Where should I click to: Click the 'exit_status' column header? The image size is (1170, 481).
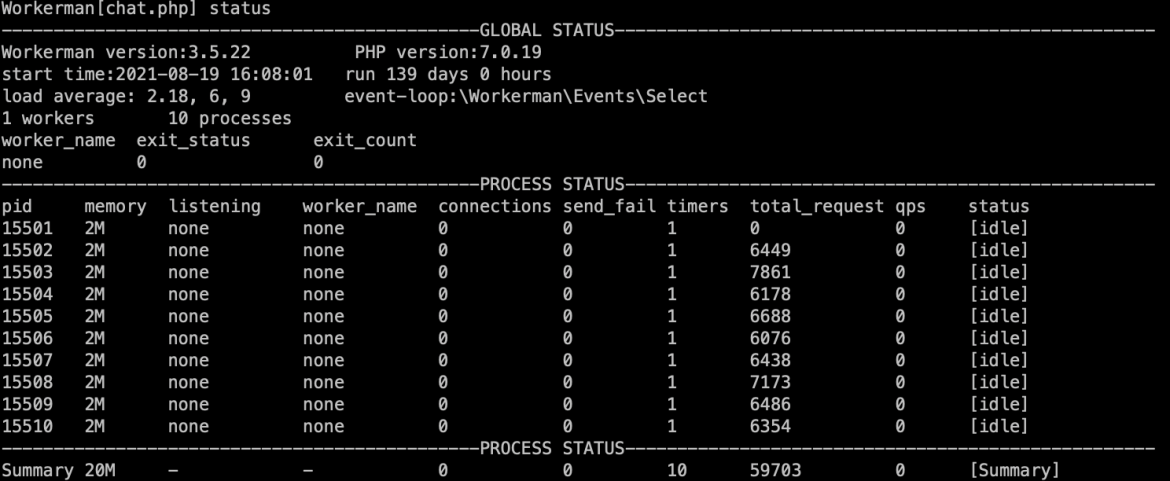click(193, 141)
